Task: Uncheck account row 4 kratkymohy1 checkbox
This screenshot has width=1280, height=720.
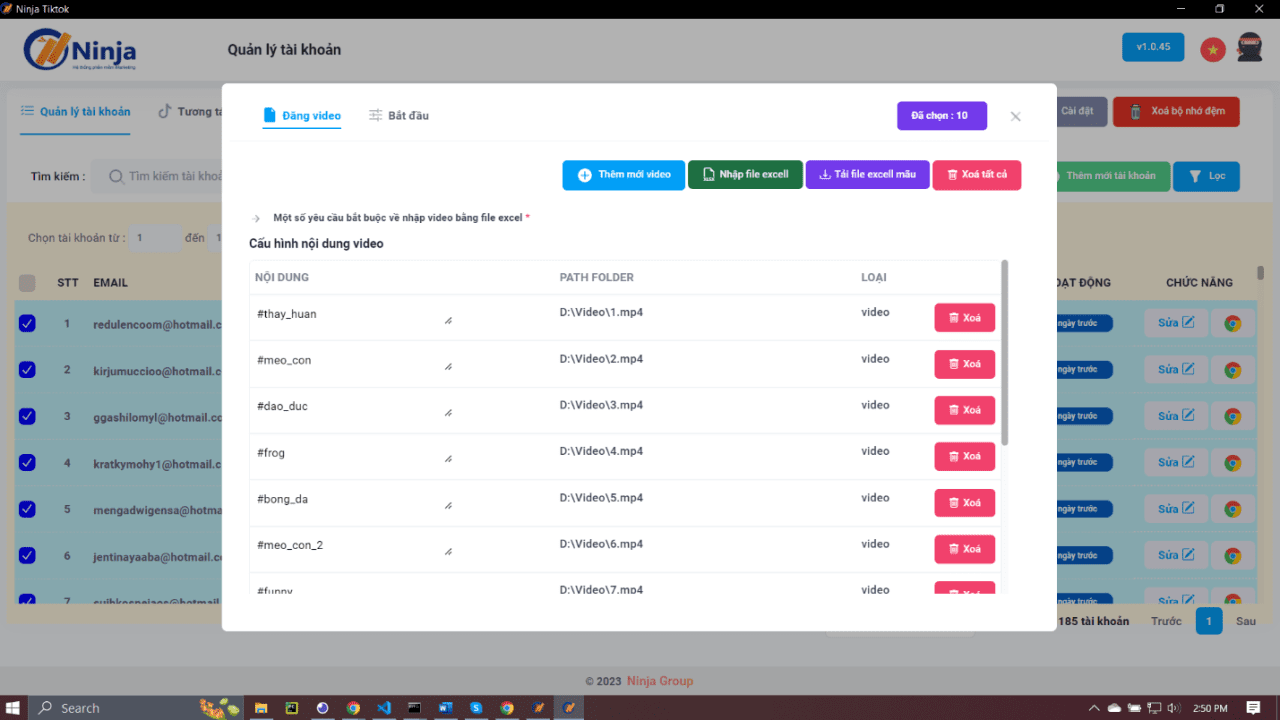Action: pyautogui.click(x=27, y=462)
